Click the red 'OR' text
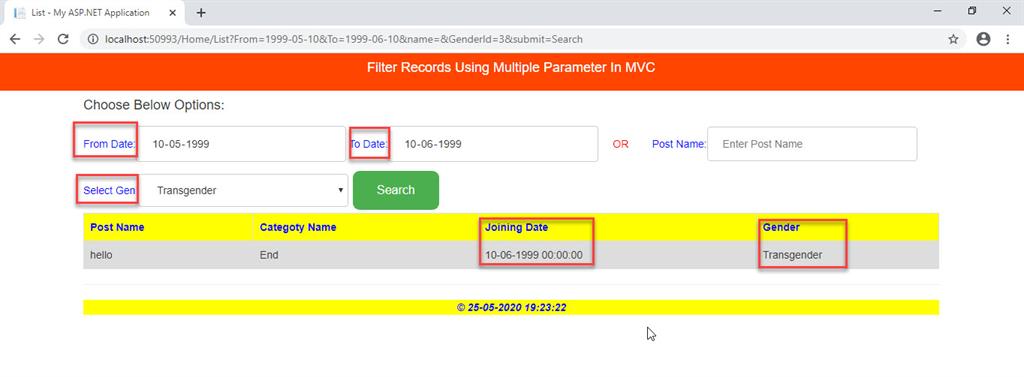The width and height of the screenshot is (1024, 377). [x=620, y=144]
